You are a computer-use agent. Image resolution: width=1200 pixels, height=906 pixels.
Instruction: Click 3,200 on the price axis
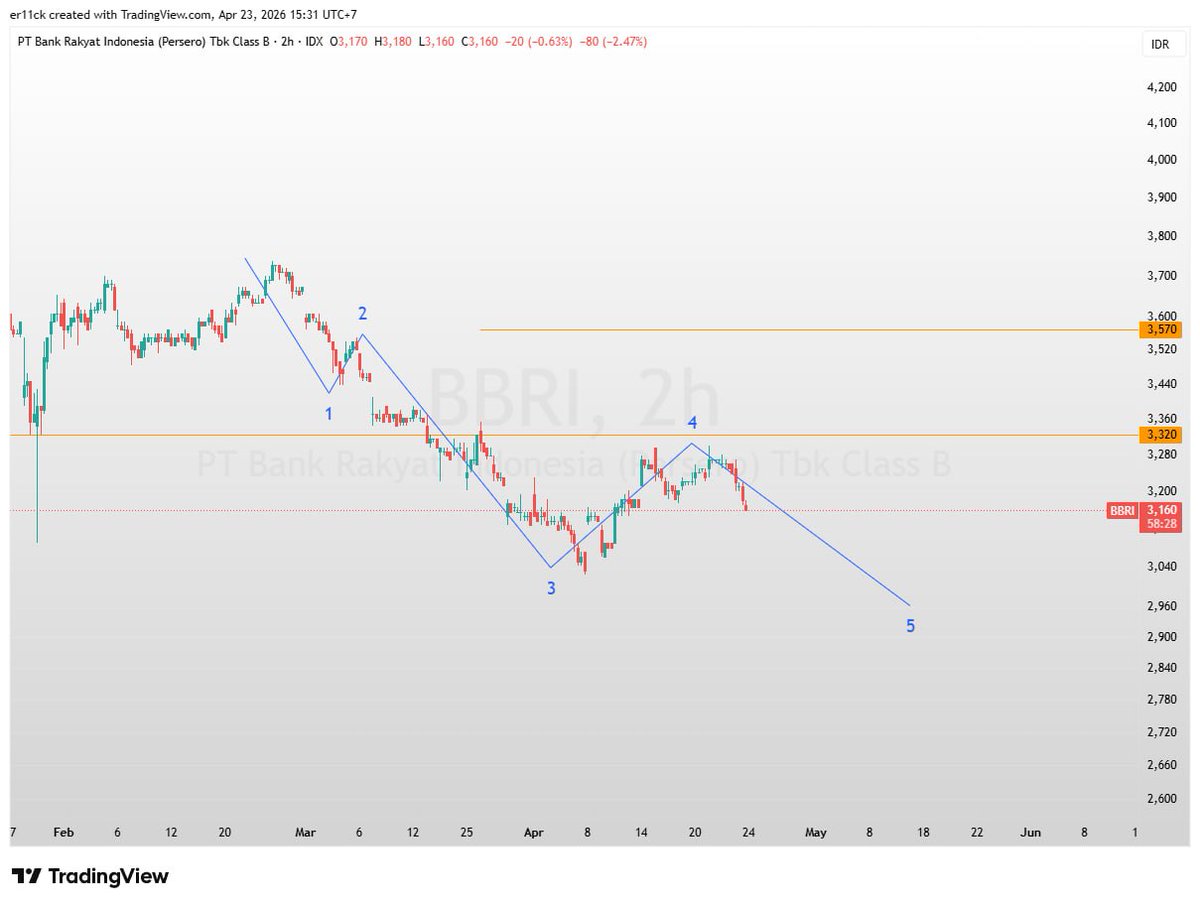pyautogui.click(x=1162, y=491)
